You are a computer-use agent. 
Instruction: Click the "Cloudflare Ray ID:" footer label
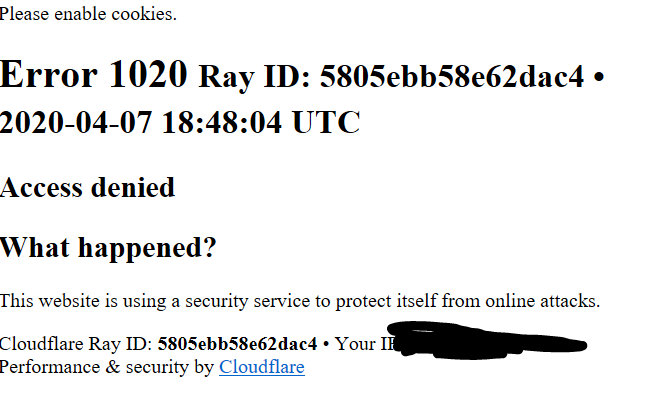point(76,345)
